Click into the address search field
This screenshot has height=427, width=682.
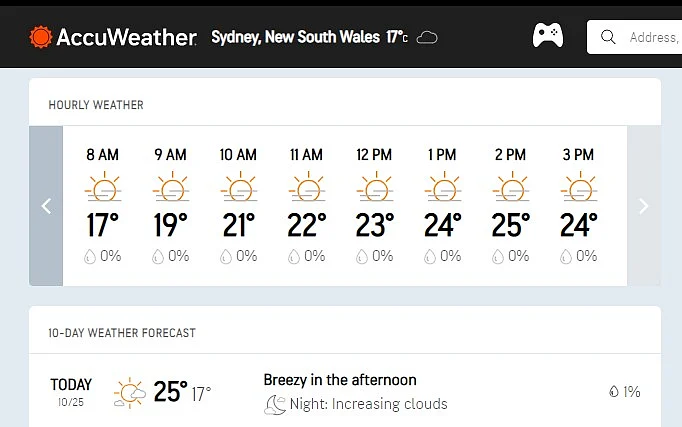(x=652, y=38)
